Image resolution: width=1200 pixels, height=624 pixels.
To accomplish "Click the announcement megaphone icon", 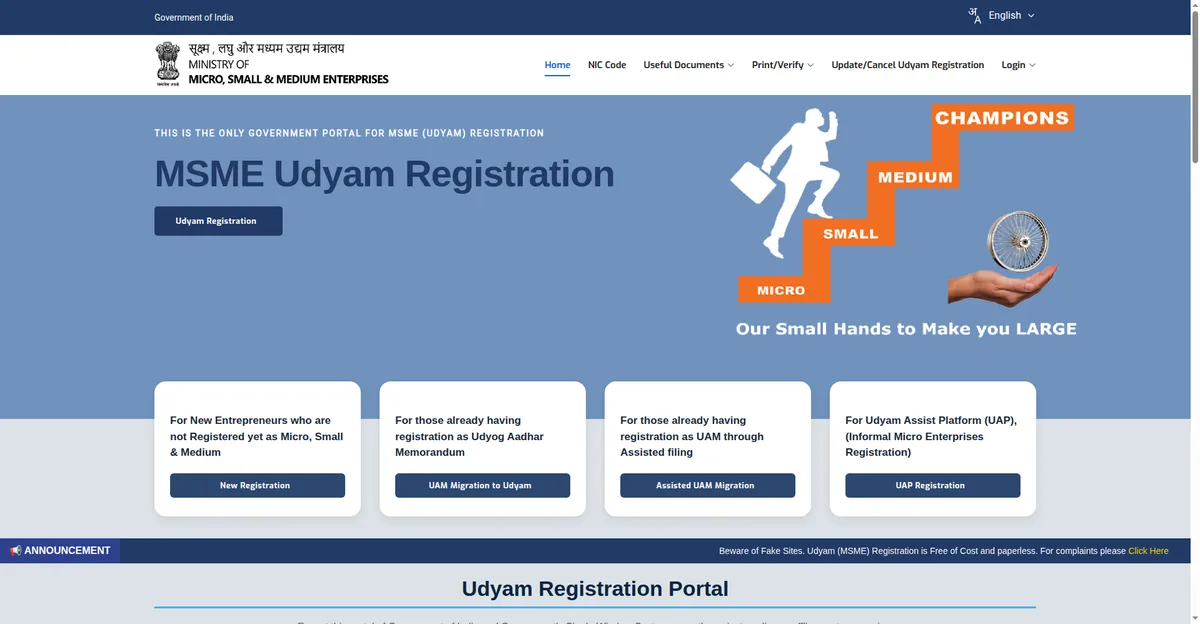I will [x=15, y=551].
